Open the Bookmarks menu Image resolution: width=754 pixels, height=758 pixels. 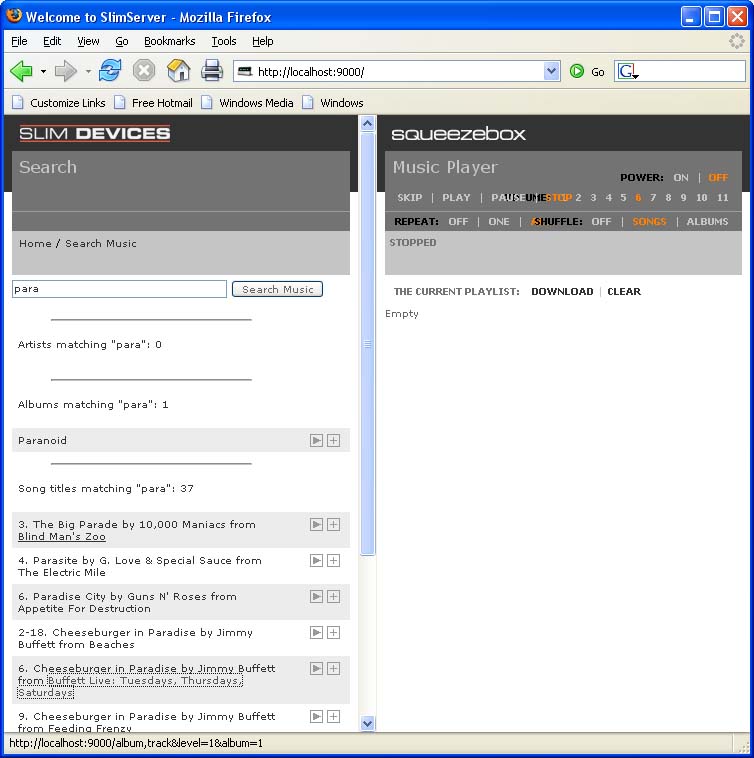[169, 41]
